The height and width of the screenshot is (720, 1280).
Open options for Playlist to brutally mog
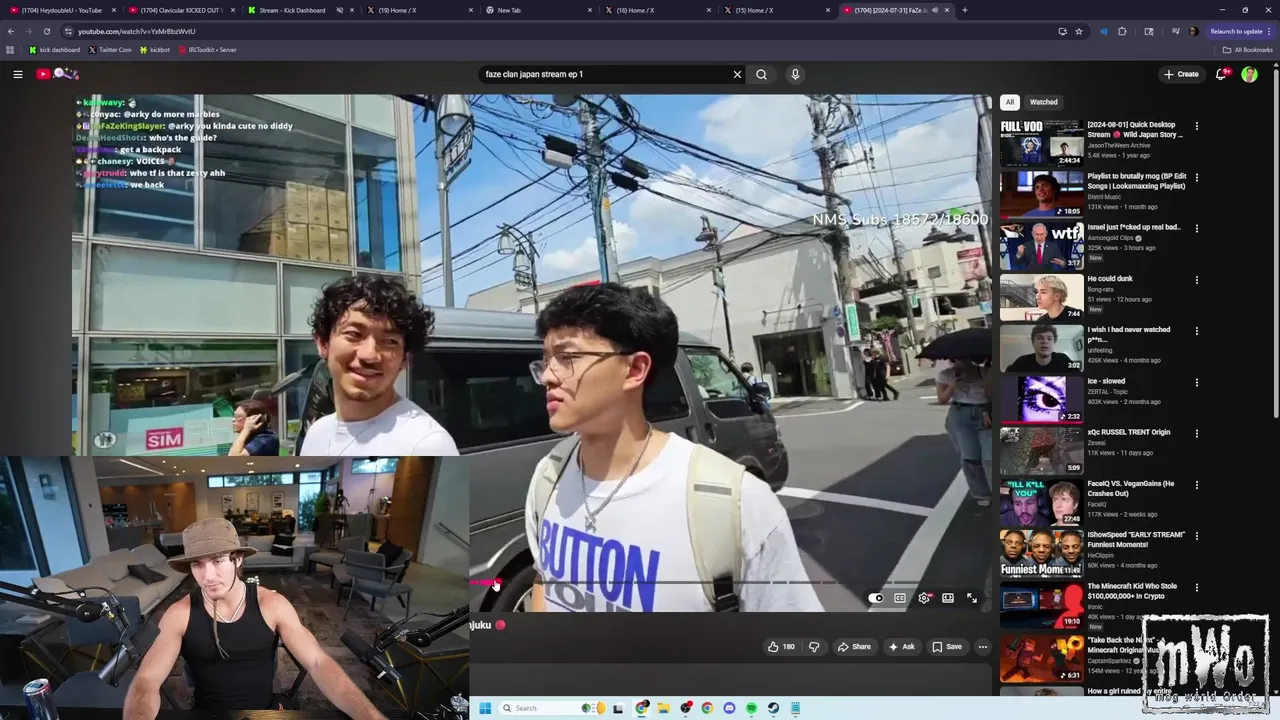pos(1196,177)
